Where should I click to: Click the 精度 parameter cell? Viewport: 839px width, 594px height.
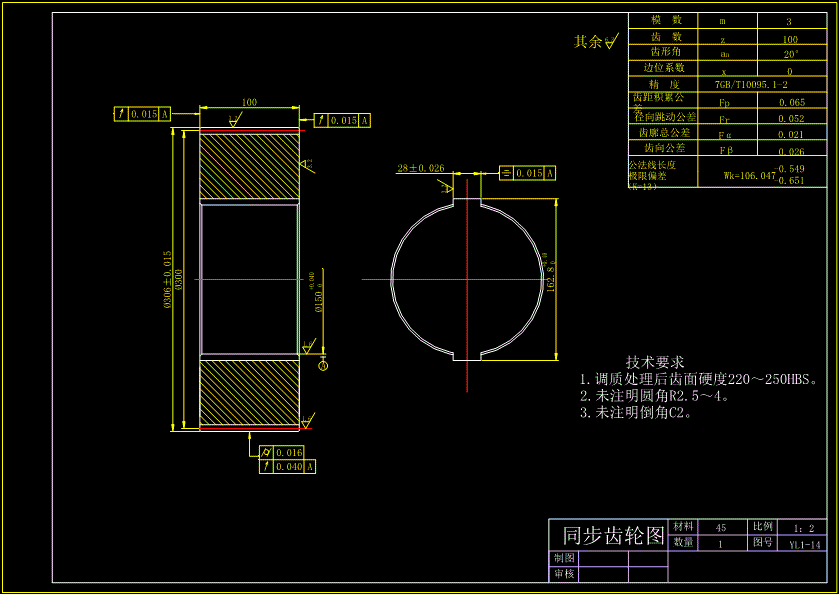664,84
